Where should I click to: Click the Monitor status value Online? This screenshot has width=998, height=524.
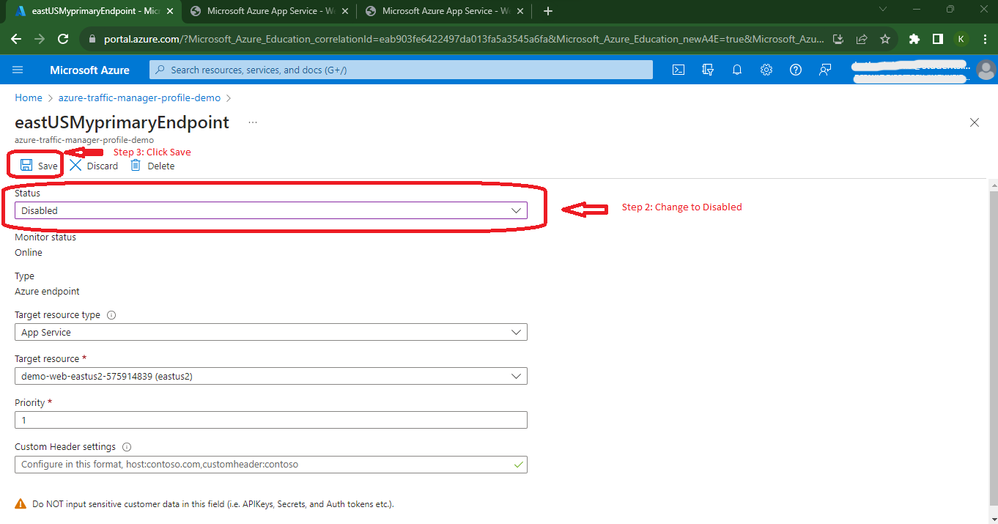(29, 253)
